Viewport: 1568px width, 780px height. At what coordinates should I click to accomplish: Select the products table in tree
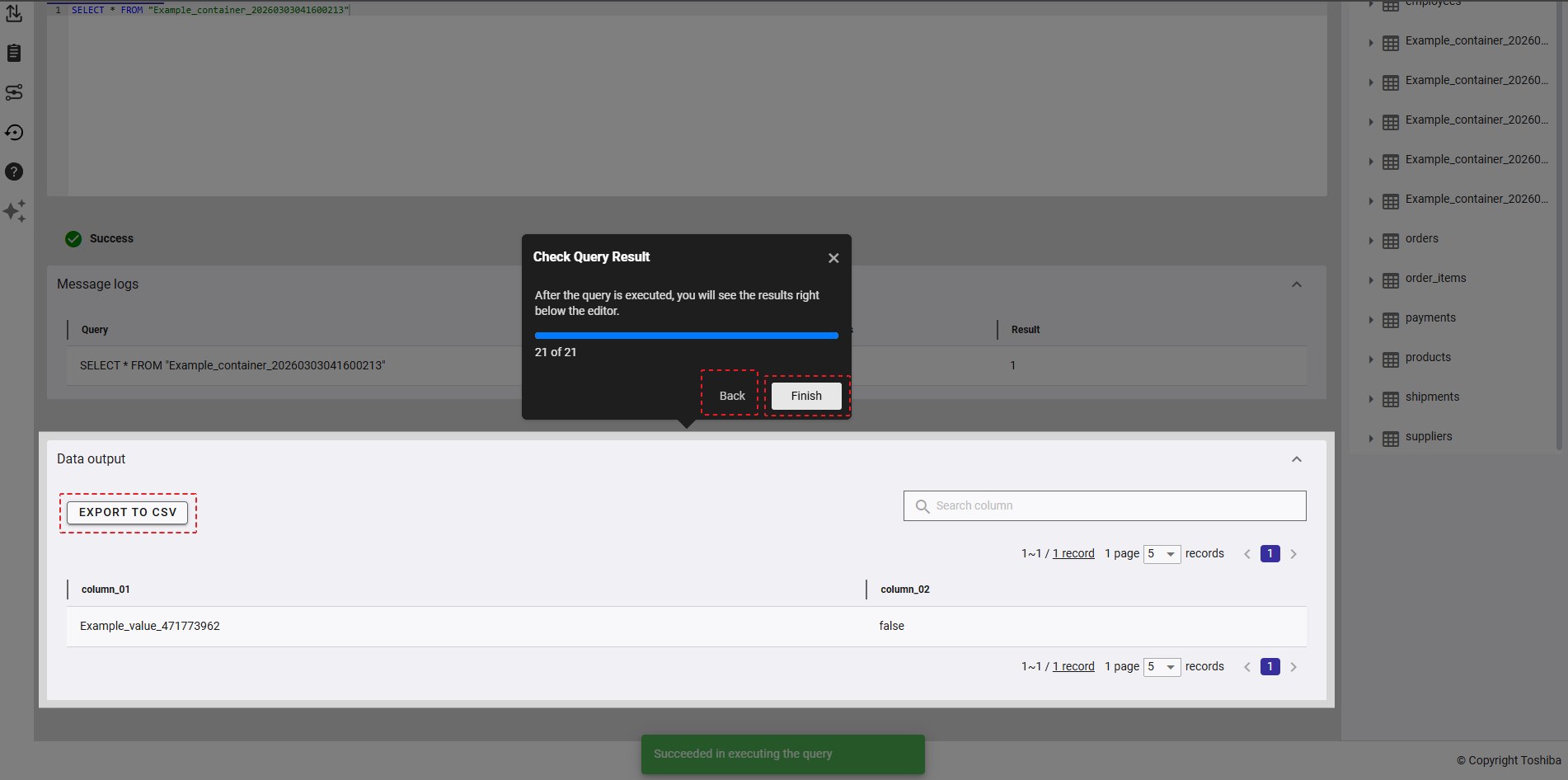1428,358
